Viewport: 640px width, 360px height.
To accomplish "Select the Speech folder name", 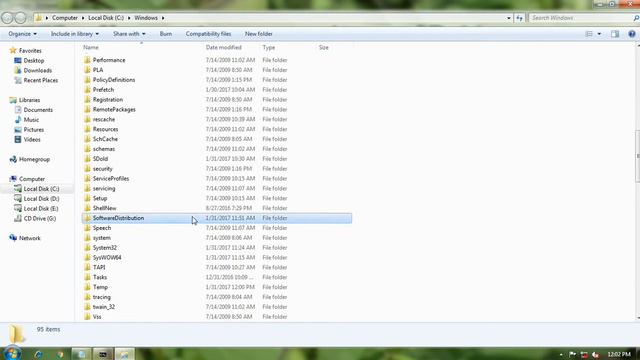I will click(x=102, y=228).
